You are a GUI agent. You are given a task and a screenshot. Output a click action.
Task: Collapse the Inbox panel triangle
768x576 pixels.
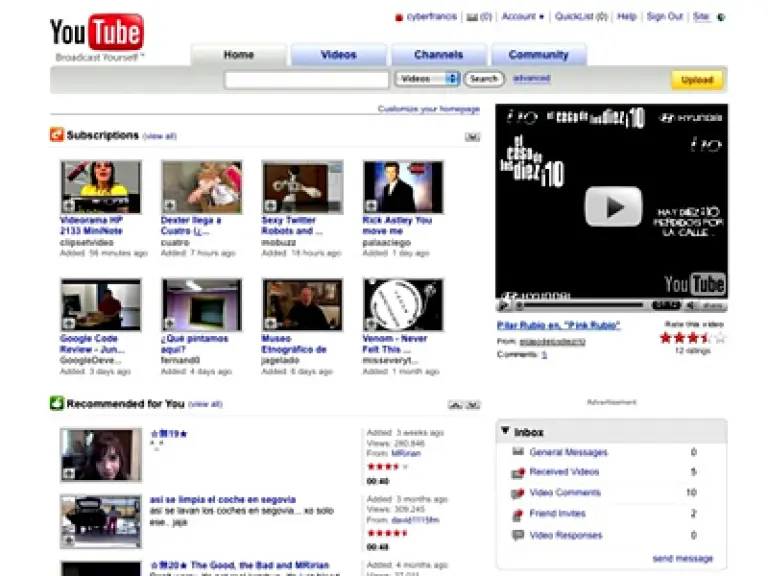click(506, 432)
